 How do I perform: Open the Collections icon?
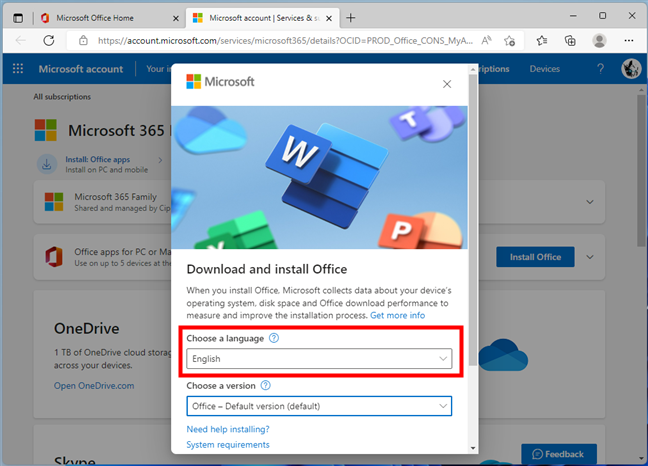570,40
